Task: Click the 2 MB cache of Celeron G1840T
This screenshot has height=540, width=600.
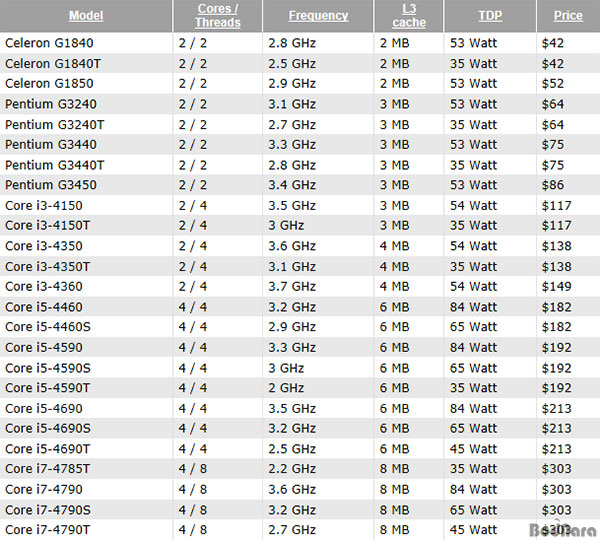Action: tap(395, 64)
